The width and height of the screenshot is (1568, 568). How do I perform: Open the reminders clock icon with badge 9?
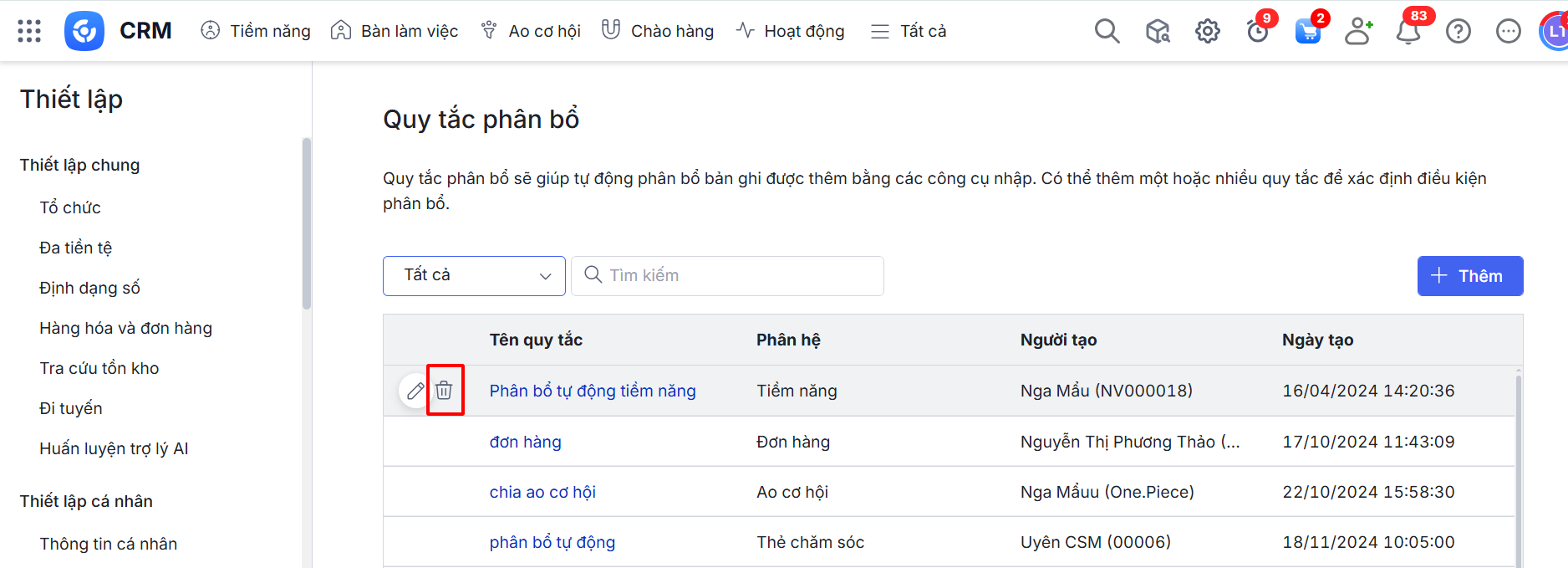tap(1257, 32)
